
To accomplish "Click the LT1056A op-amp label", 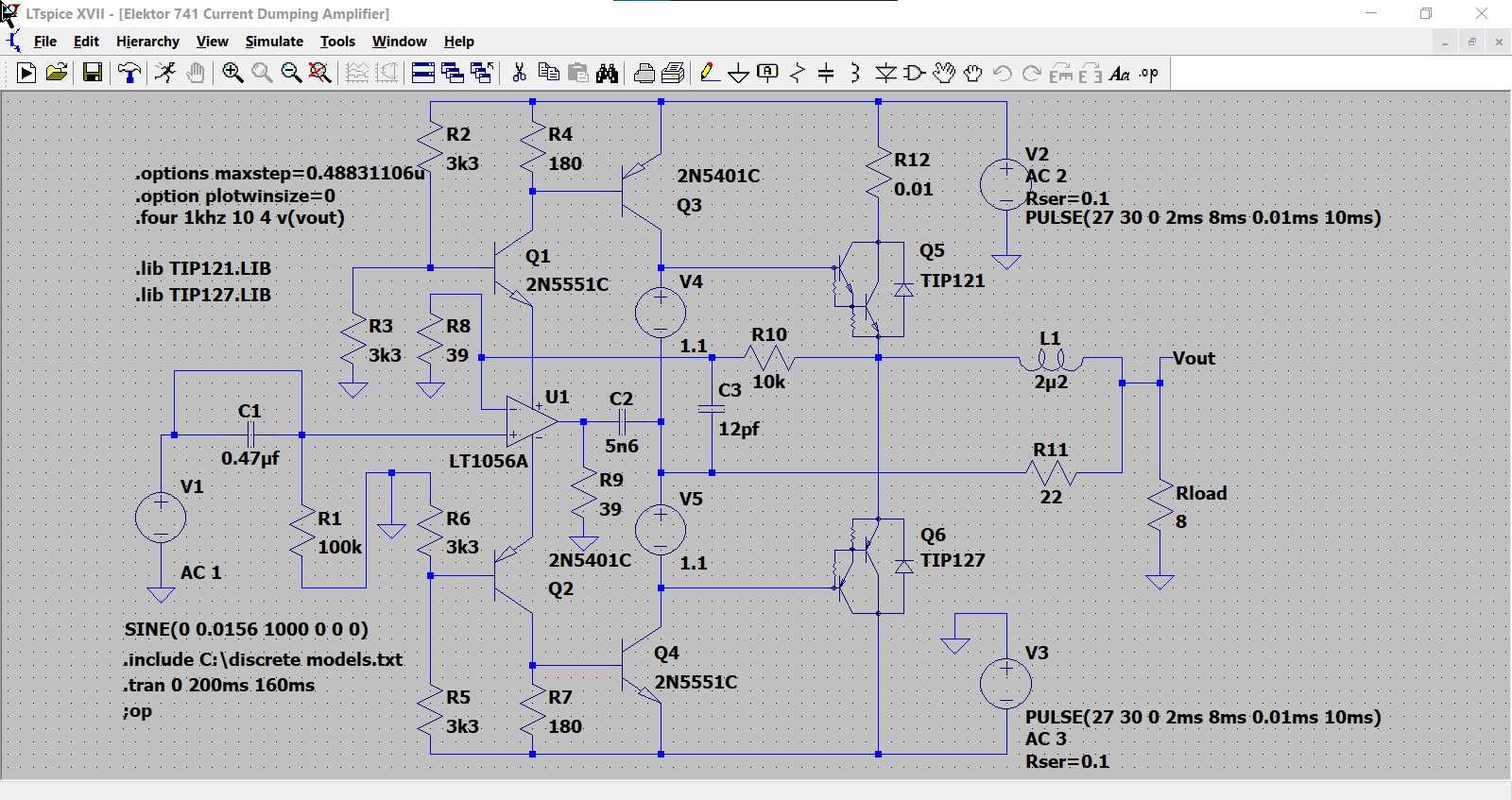I will [489, 461].
